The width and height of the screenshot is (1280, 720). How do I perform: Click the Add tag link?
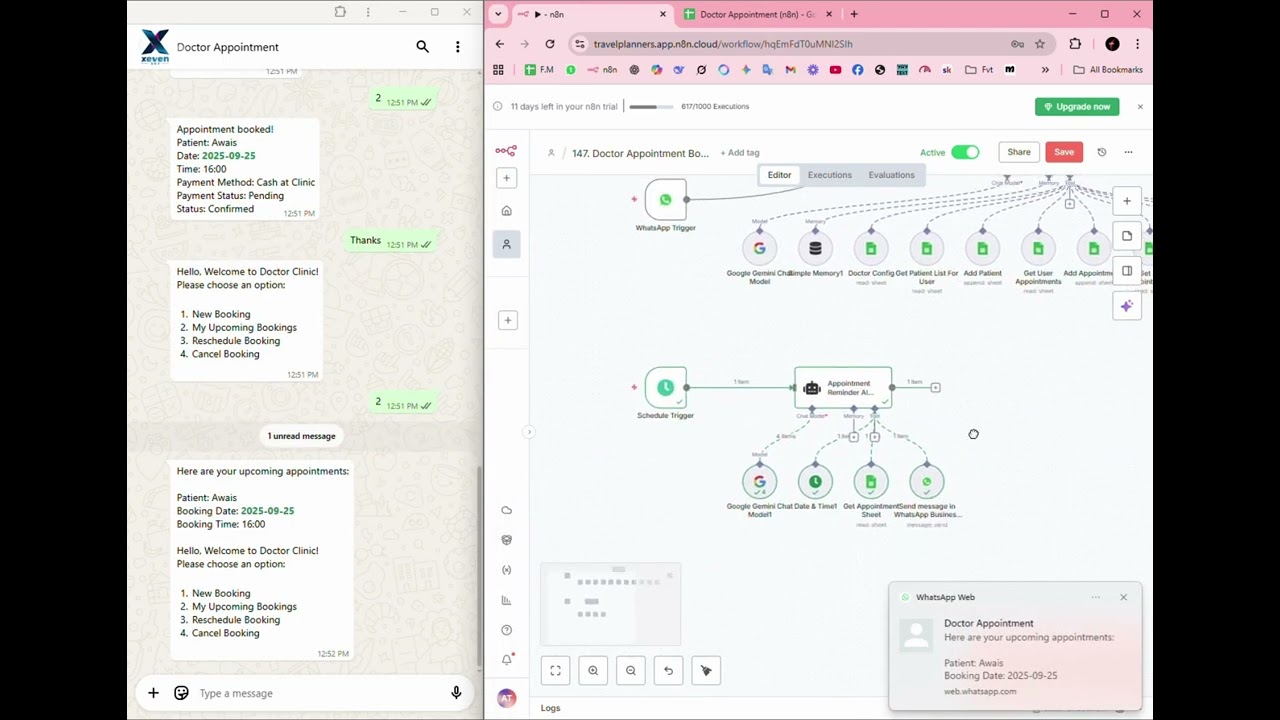[740, 153]
